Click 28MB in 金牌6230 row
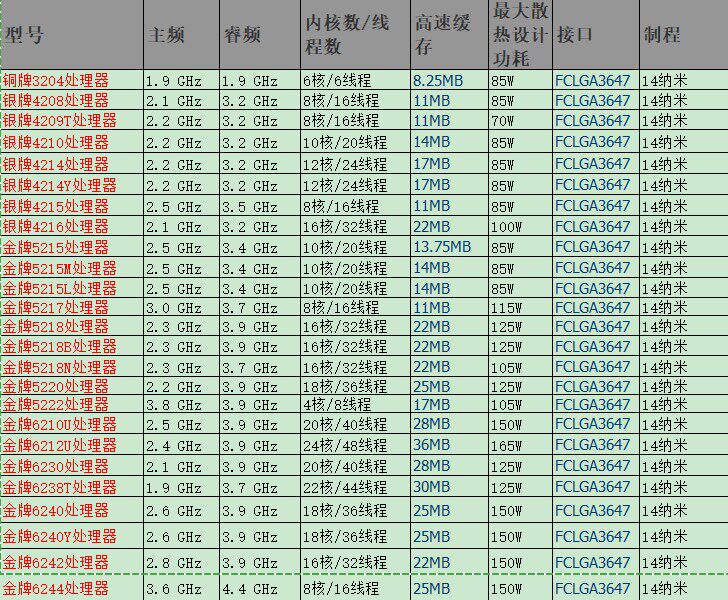The width and height of the screenshot is (728, 600). click(431, 465)
